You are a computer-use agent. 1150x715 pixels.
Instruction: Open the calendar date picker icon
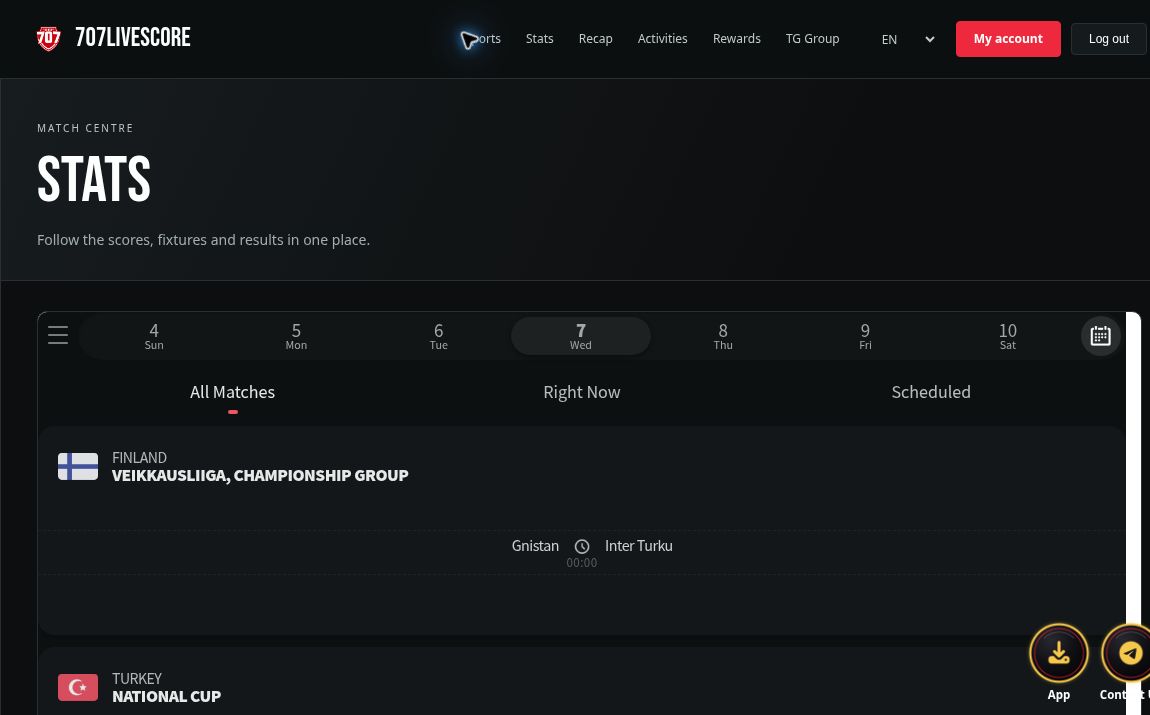click(x=1100, y=336)
